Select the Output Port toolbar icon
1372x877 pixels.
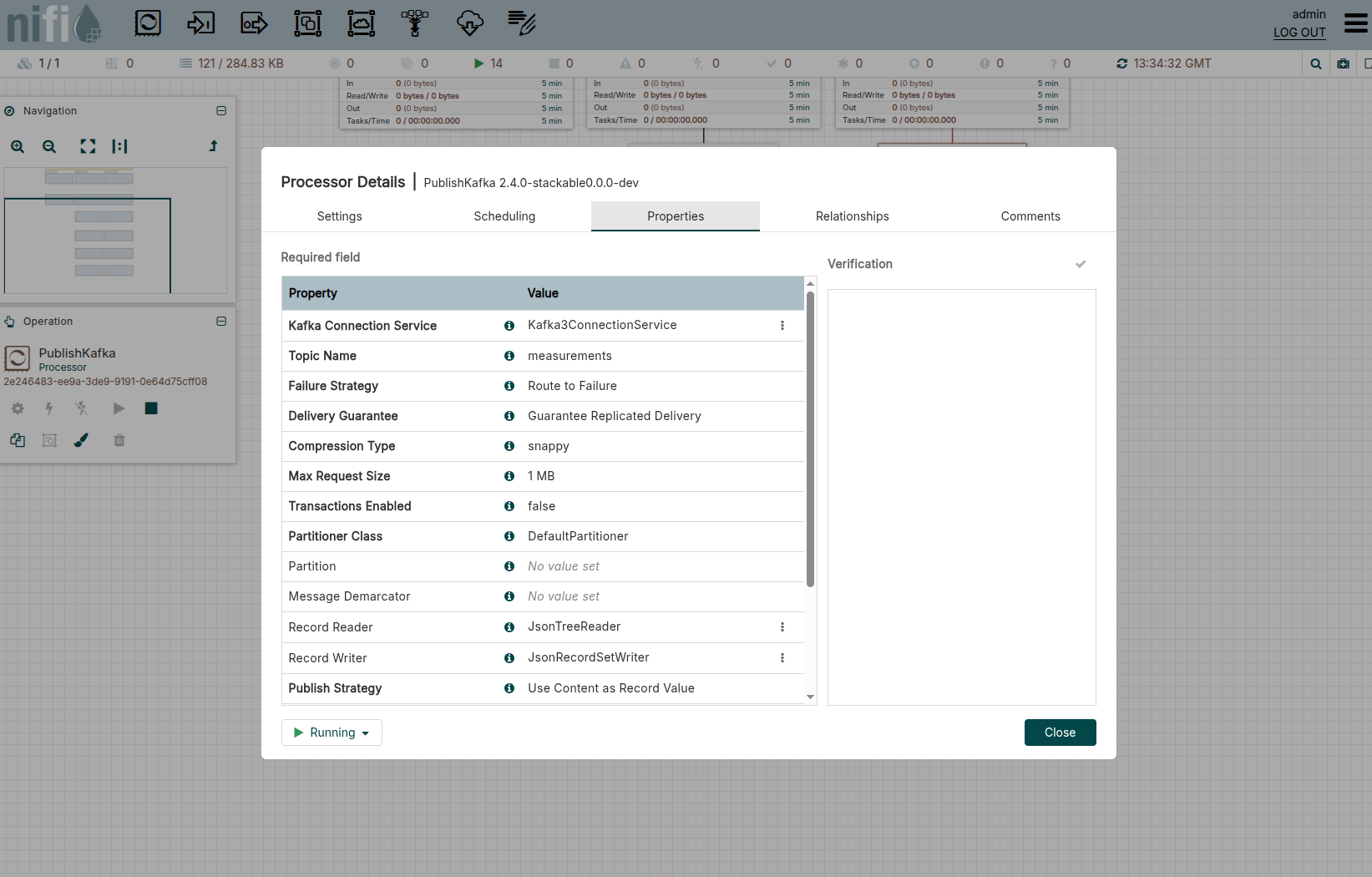click(x=254, y=23)
